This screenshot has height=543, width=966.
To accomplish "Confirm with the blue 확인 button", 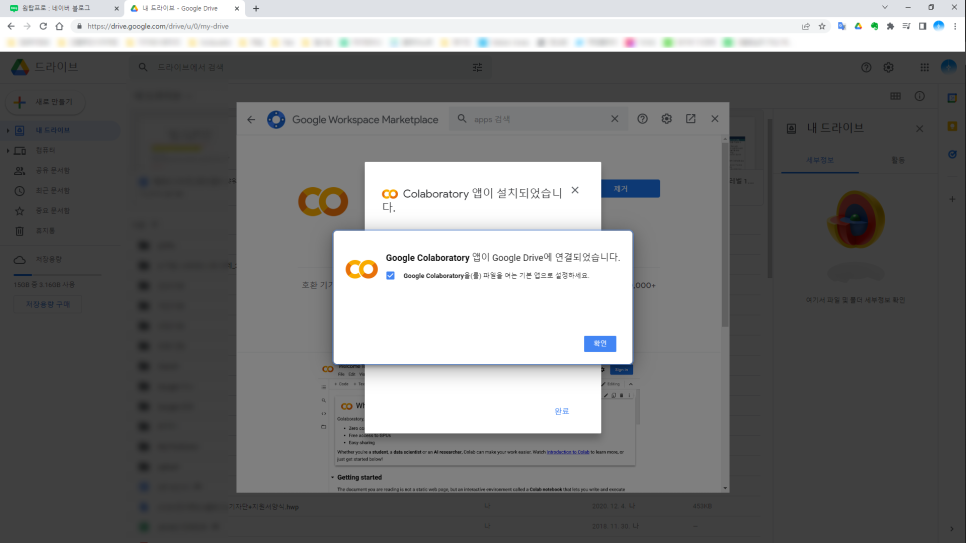I will pos(599,343).
